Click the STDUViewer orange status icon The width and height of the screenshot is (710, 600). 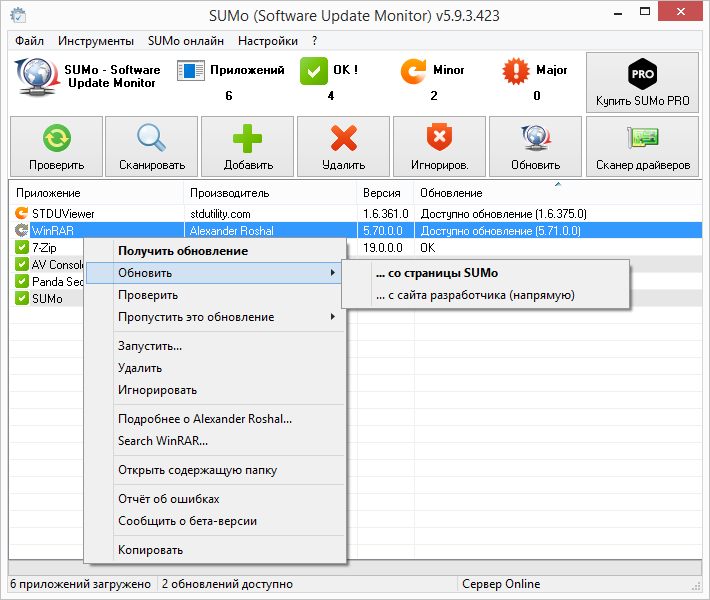(x=21, y=213)
